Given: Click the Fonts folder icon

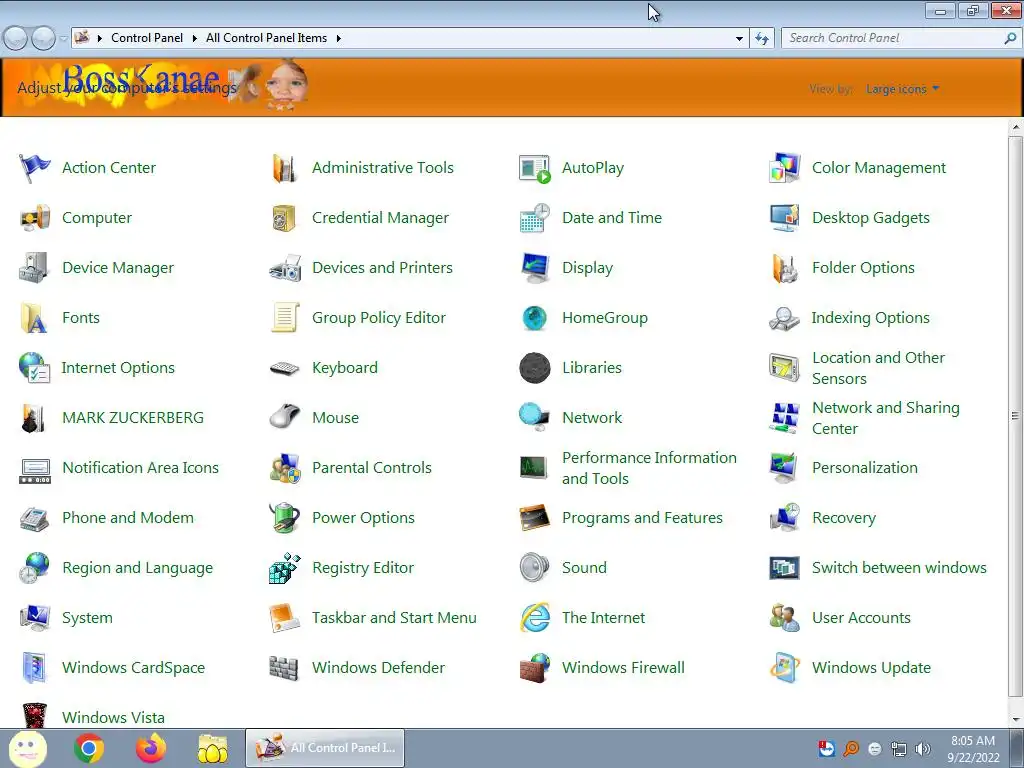Looking at the screenshot, I should point(35,318).
